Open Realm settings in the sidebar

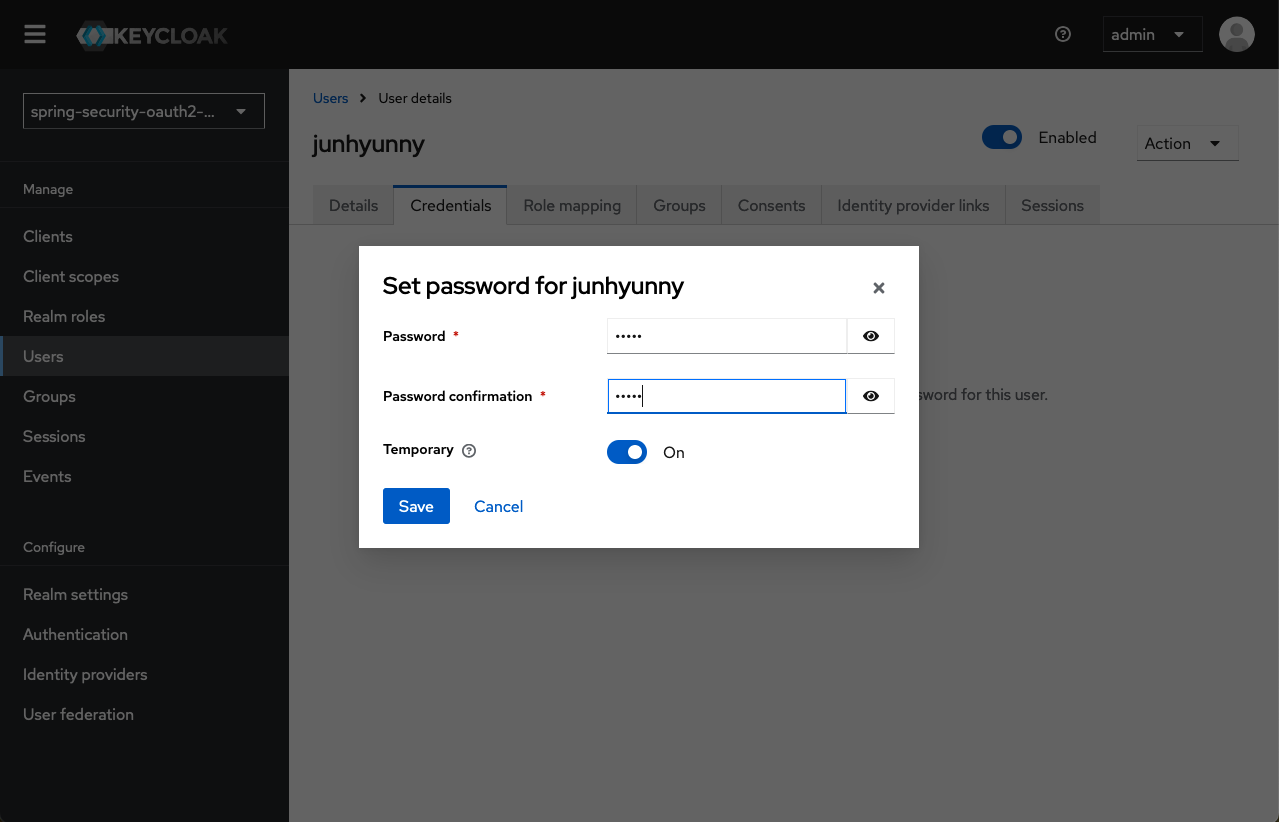click(x=144, y=594)
